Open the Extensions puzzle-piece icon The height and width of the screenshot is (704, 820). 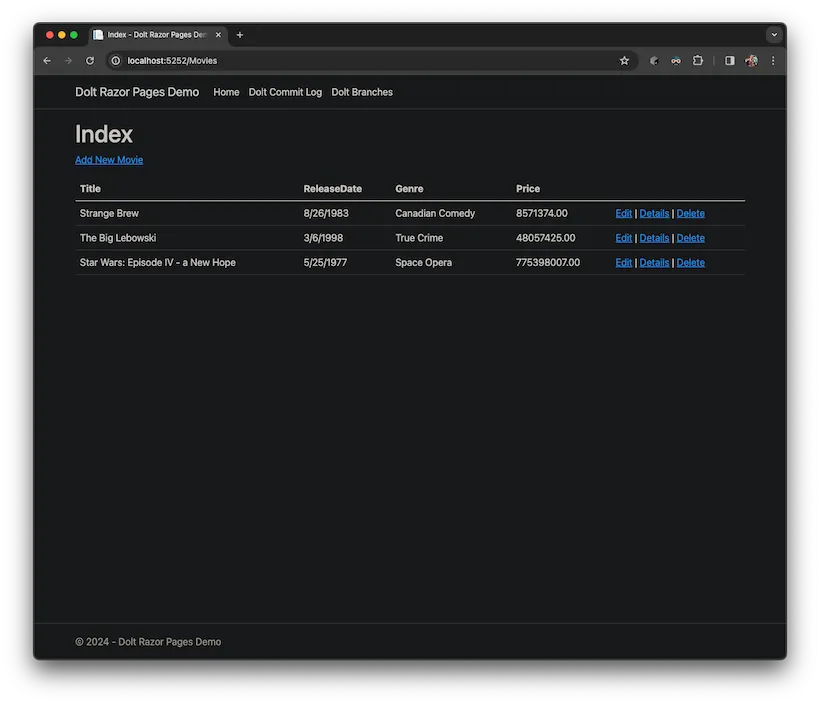pos(698,61)
